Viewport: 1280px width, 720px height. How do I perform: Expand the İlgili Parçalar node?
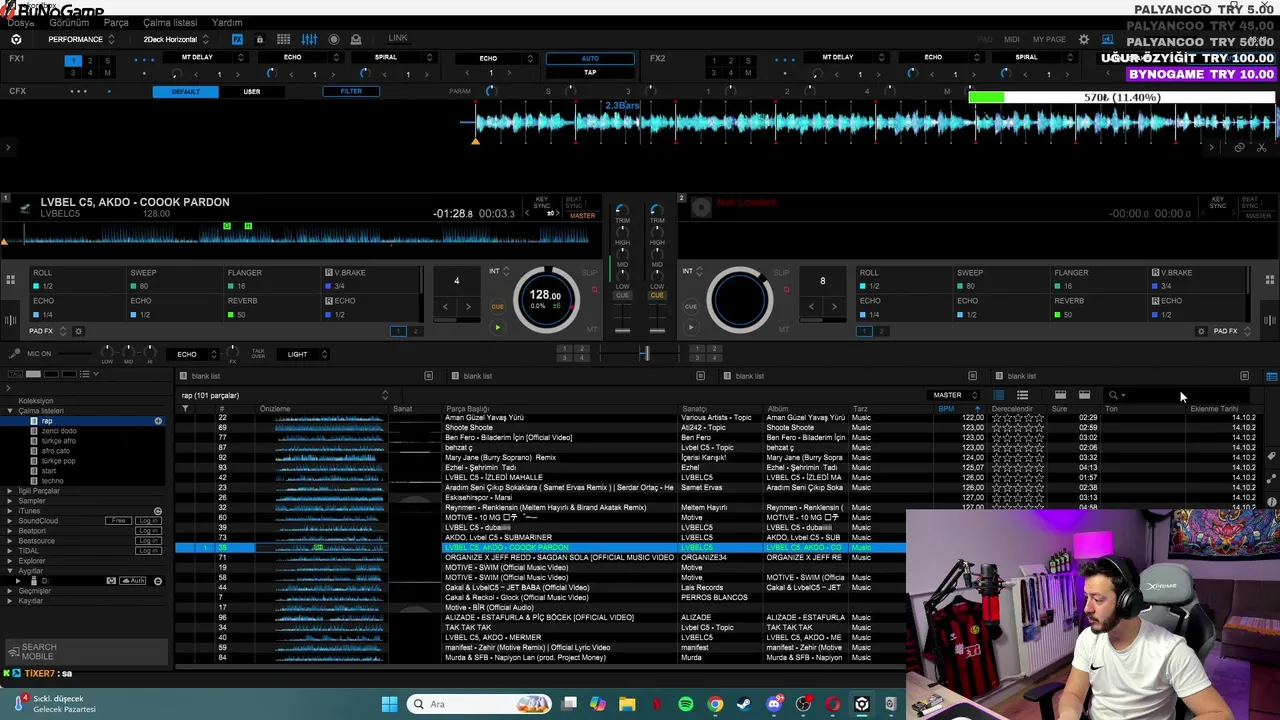10,491
